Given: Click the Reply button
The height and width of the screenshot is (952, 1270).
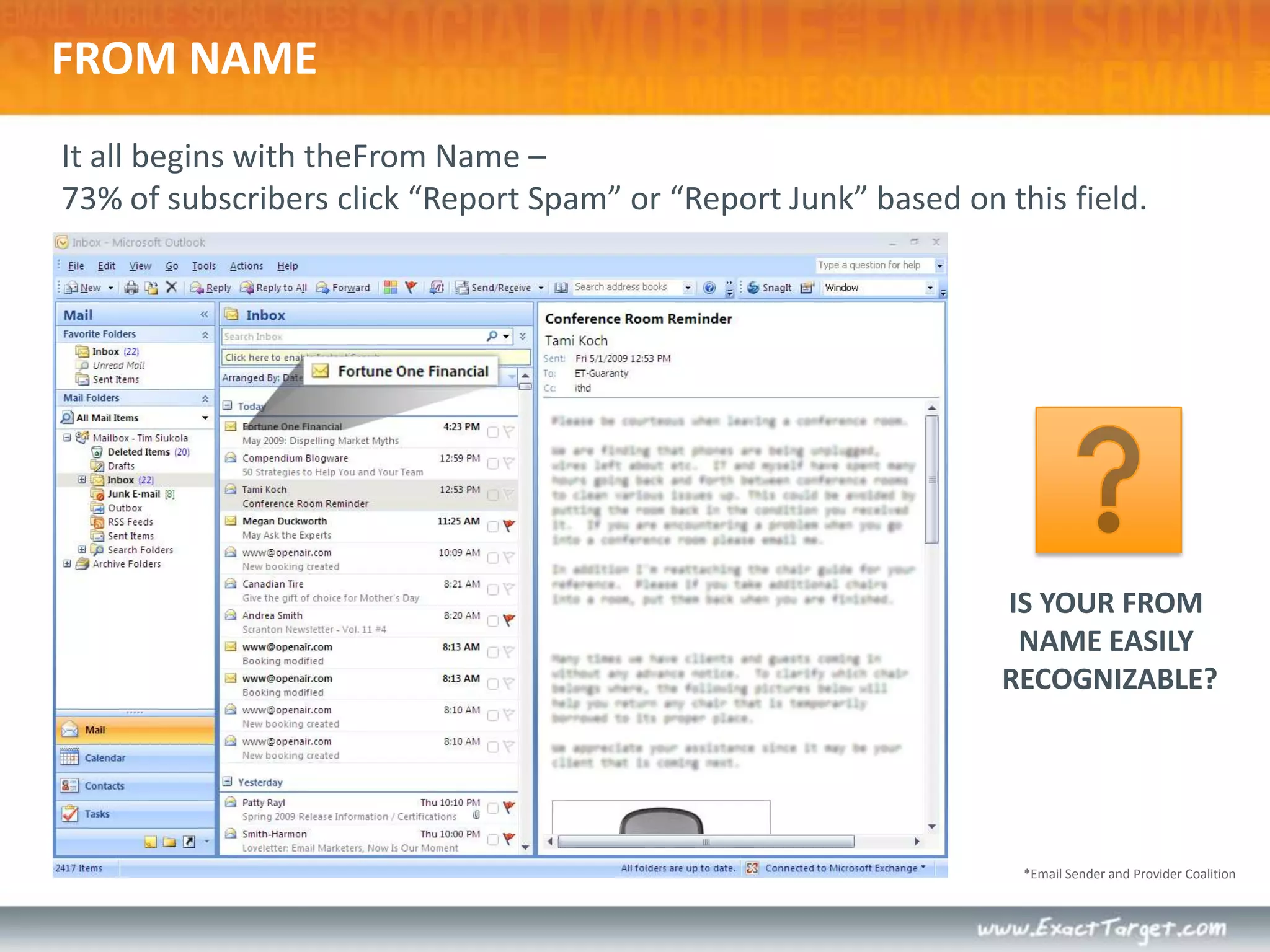Looking at the screenshot, I should [x=211, y=288].
